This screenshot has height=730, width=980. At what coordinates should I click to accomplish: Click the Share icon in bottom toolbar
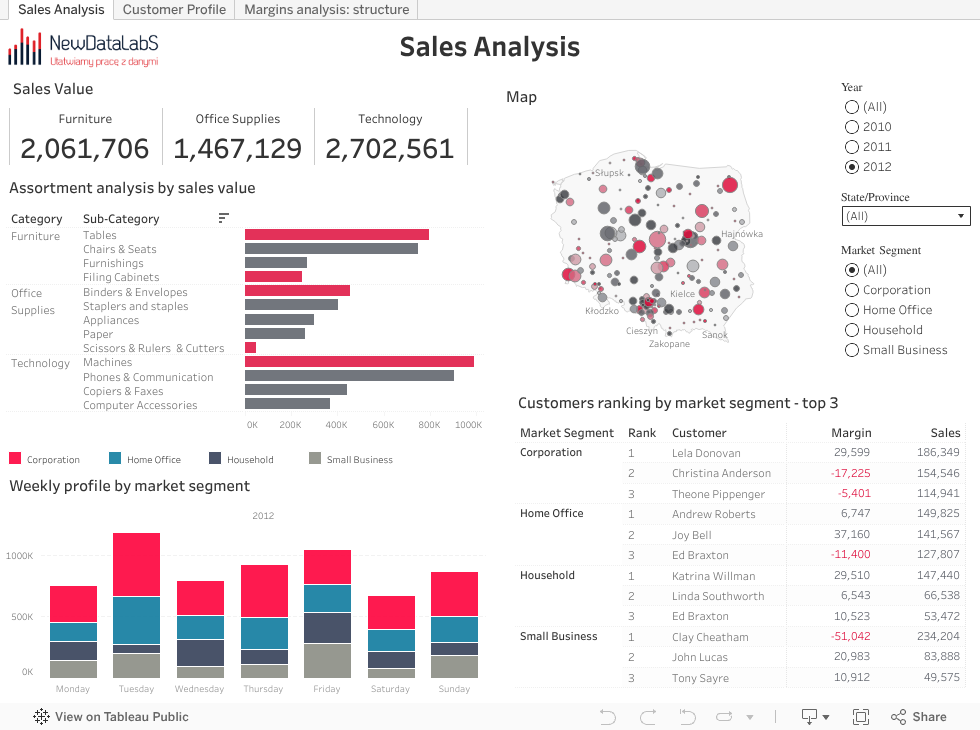[899, 717]
